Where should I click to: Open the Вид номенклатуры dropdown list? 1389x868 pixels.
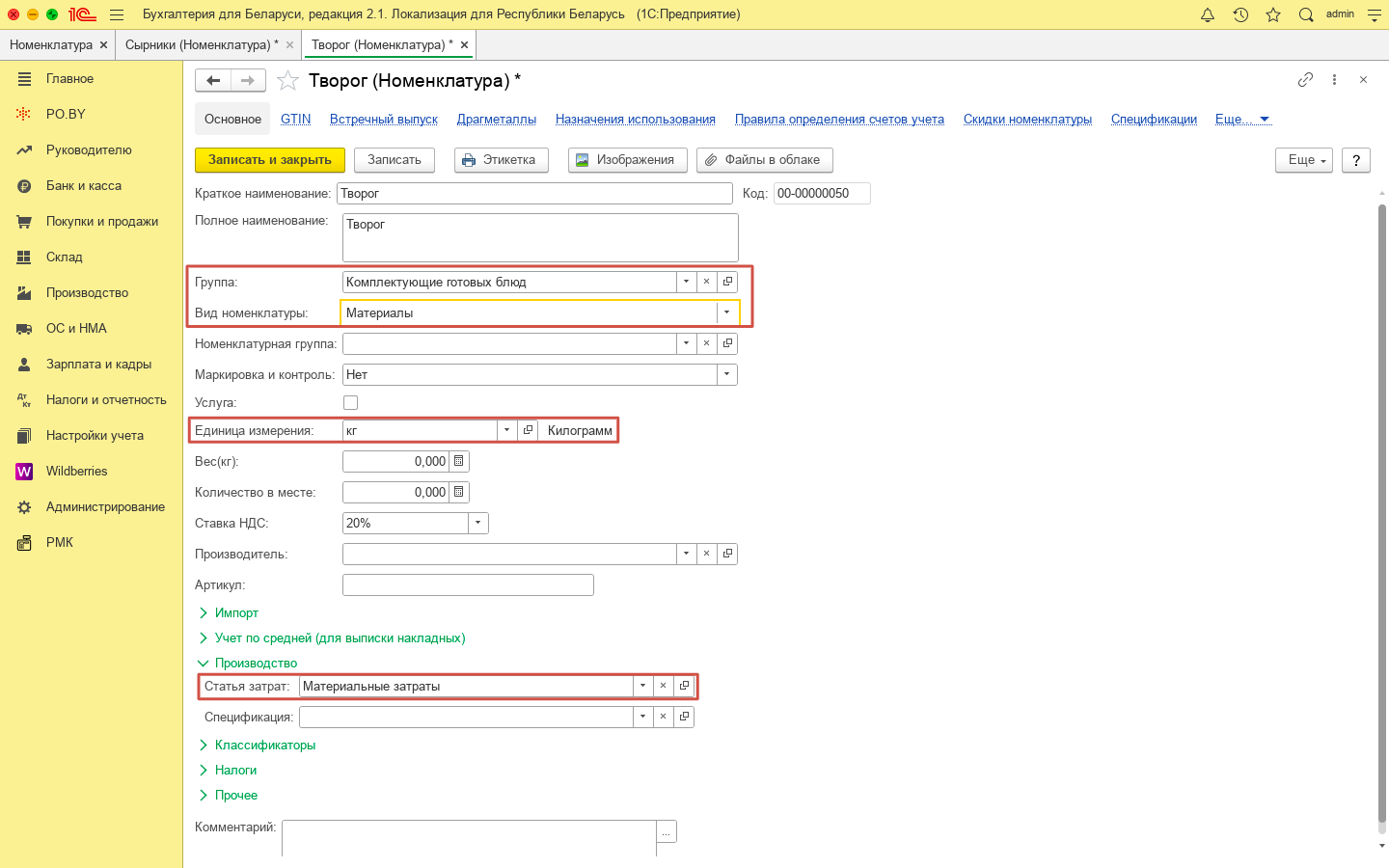pyautogui.click(x=726, y=312)
